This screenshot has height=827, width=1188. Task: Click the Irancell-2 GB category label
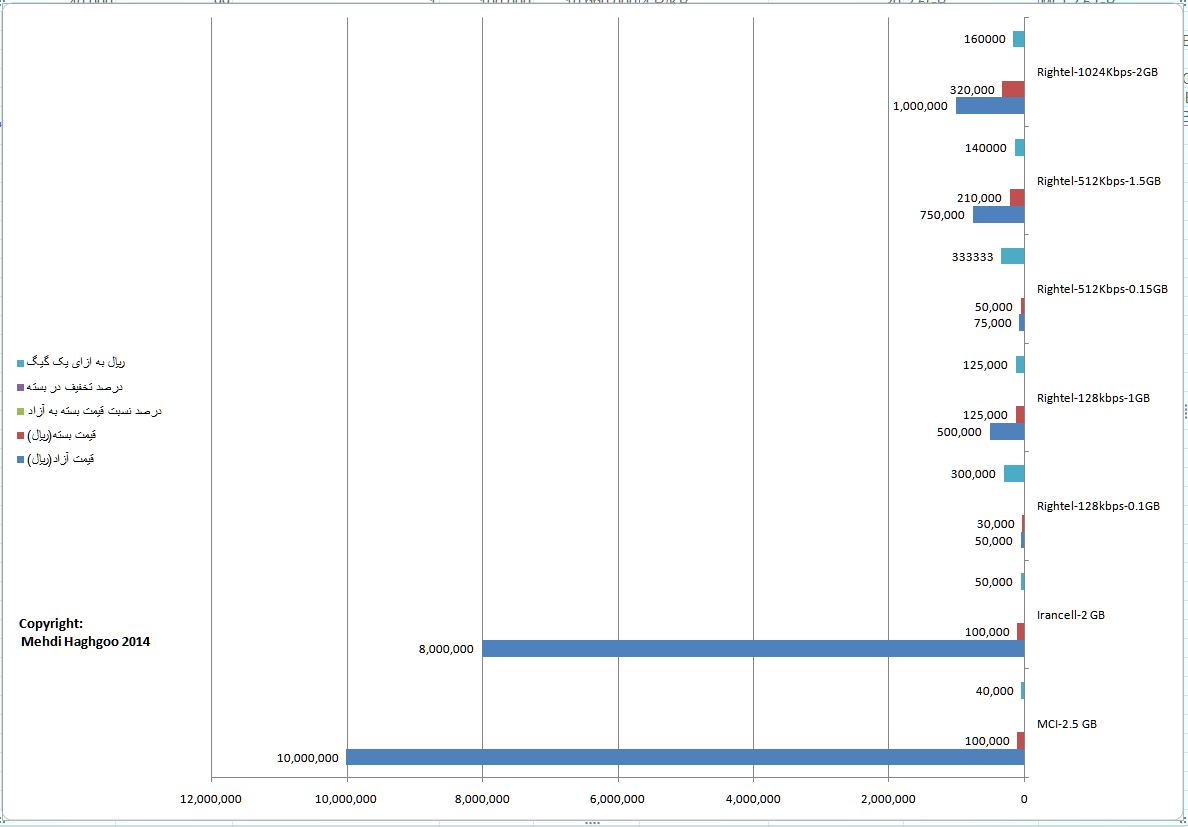coord(1070,615)
